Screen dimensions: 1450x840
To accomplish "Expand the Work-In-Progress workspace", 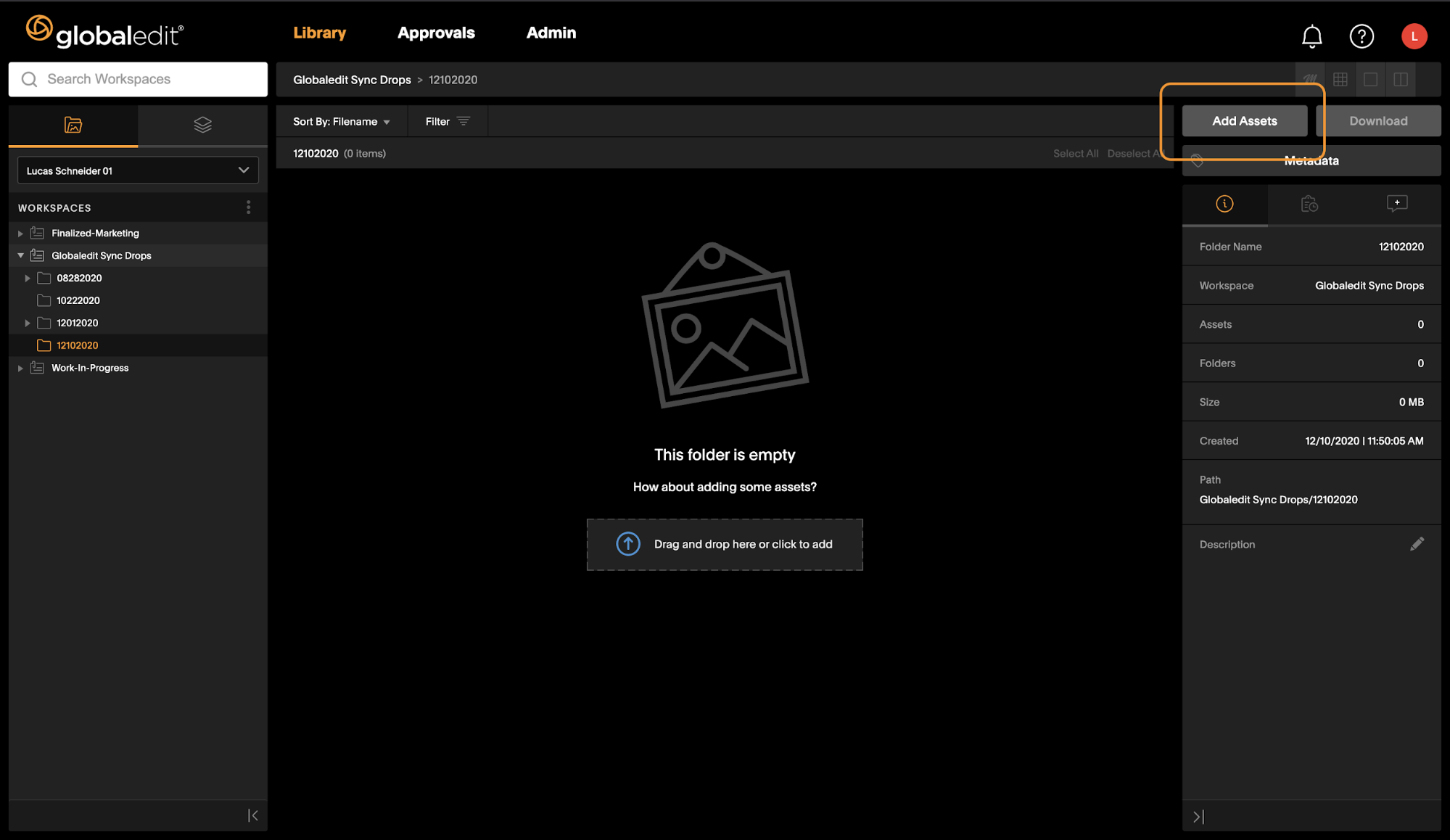I will click(x=20, y=368).
